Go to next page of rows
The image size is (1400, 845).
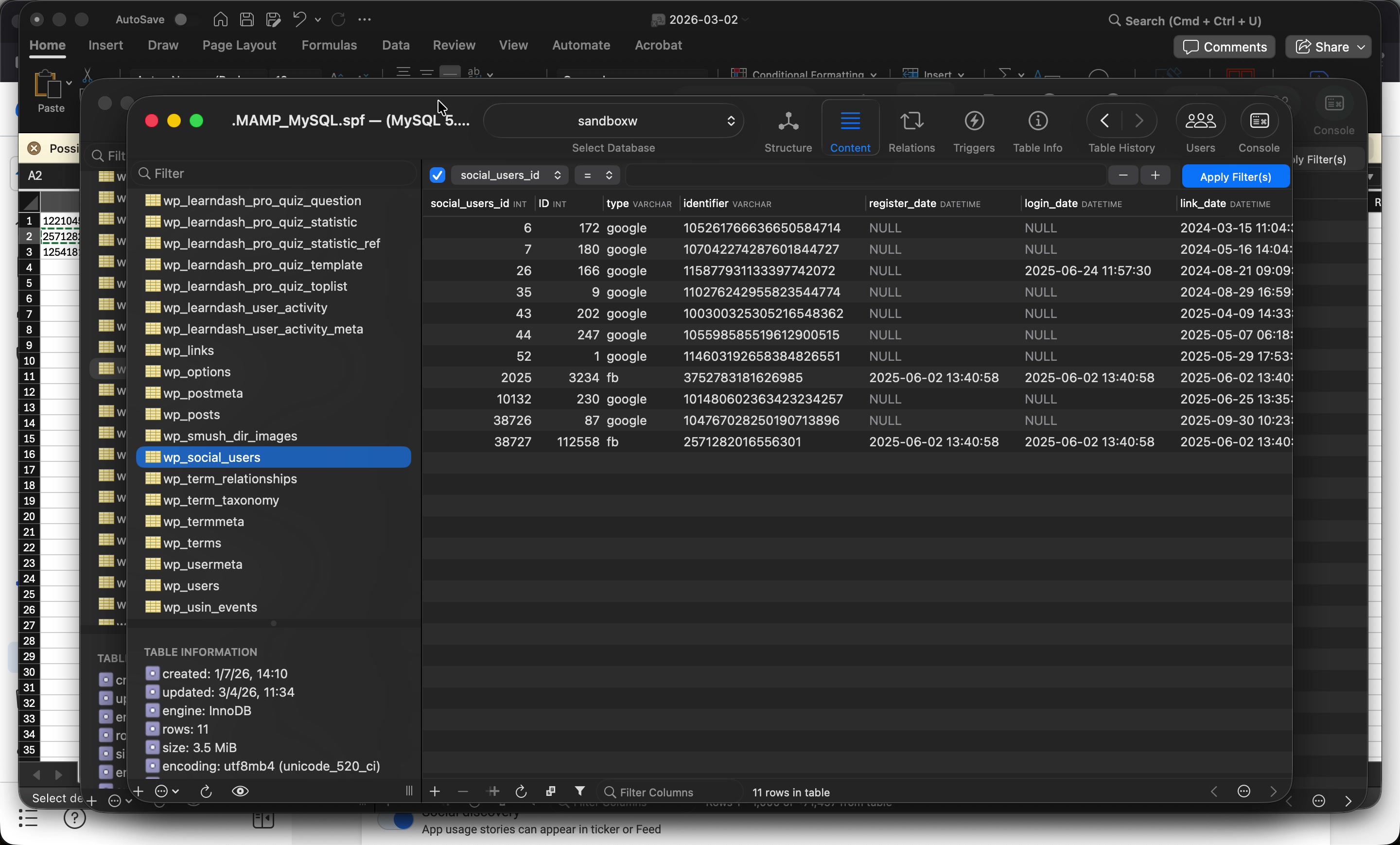coord(1273,792)
